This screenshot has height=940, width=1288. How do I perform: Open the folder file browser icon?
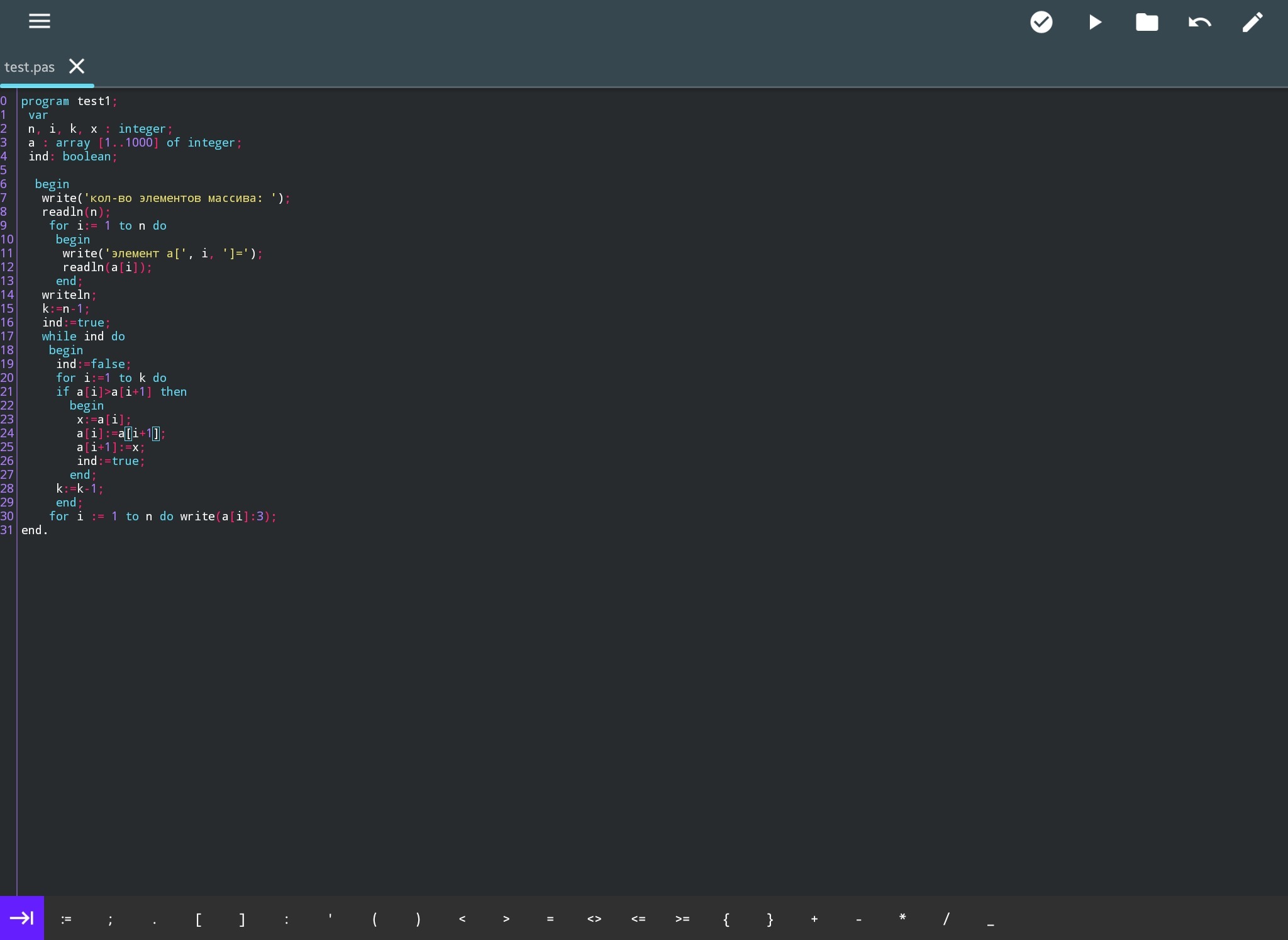click(x=1147, y=22)
